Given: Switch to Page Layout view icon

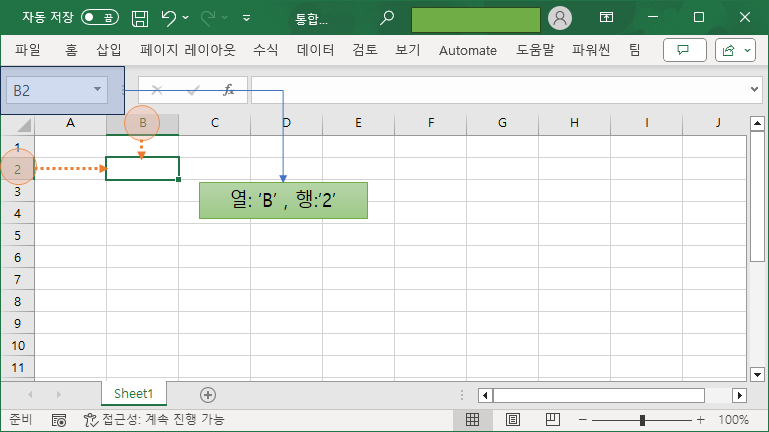Looking at the screenshot, I should (512, 420).
